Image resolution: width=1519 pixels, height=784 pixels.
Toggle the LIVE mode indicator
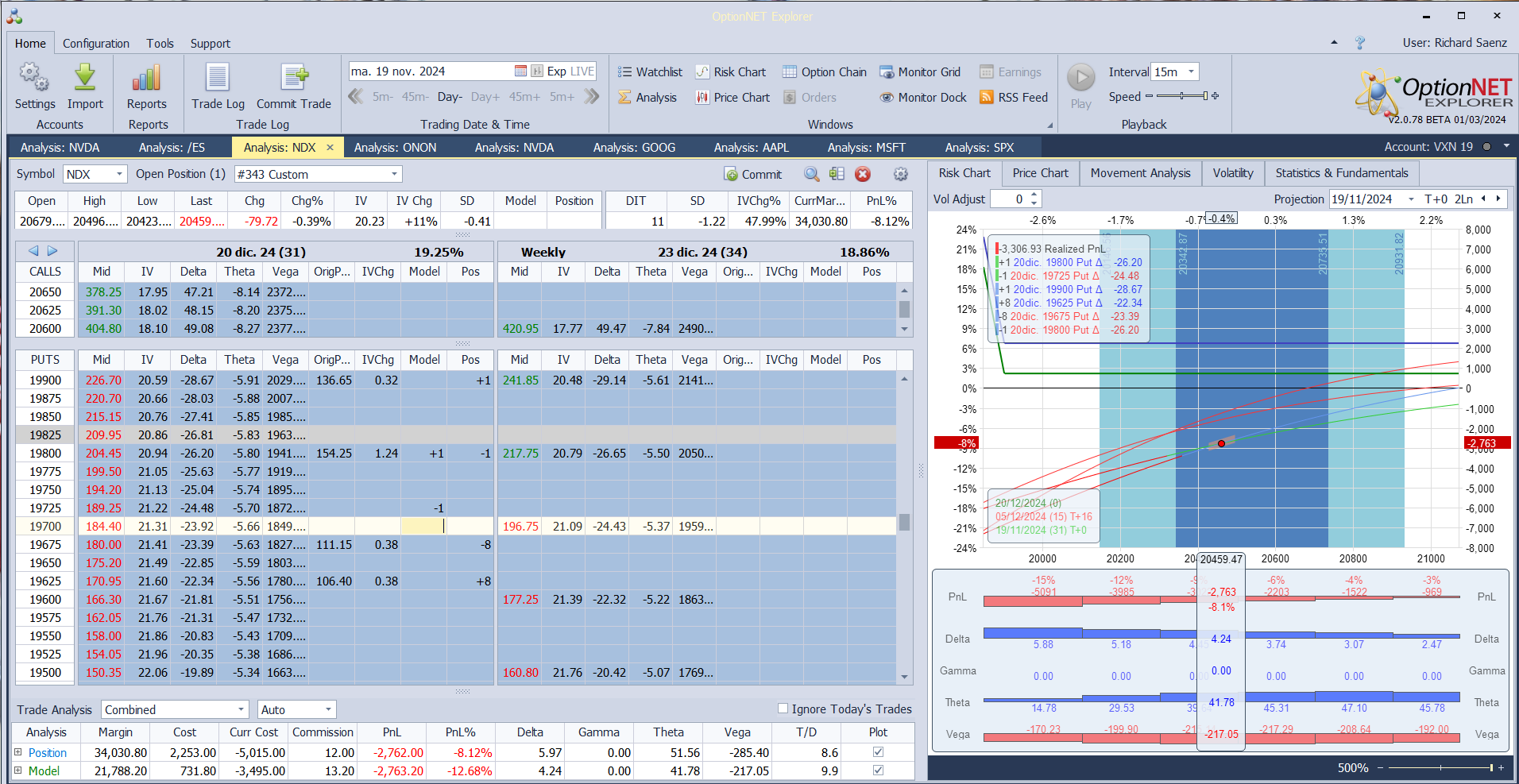pos(582,71)
